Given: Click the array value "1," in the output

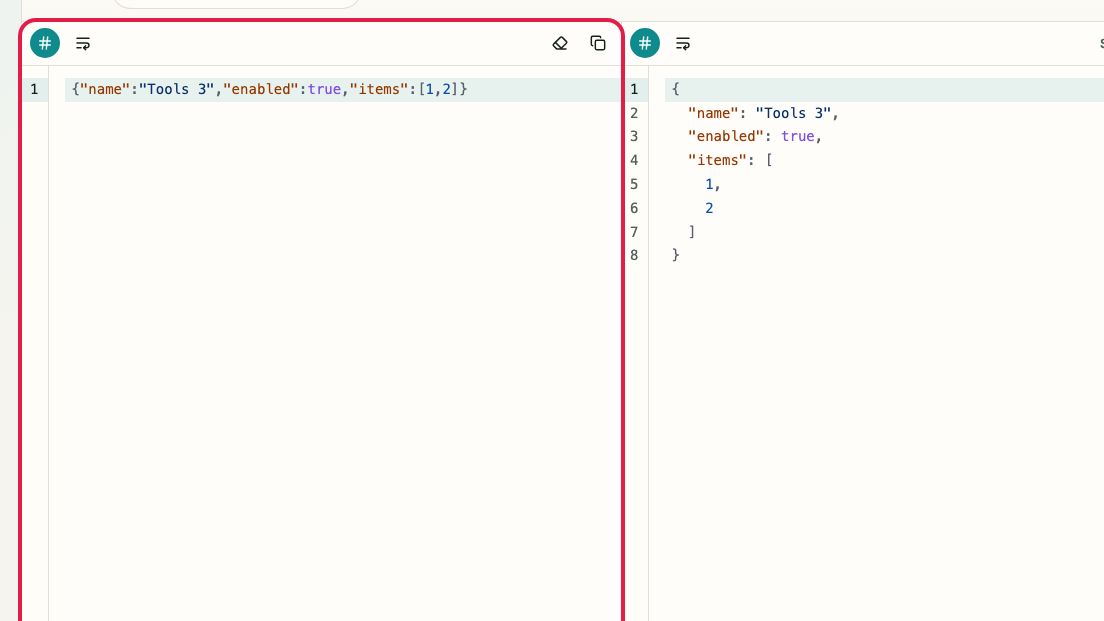Looking at the screenshot, I should 713,184.
